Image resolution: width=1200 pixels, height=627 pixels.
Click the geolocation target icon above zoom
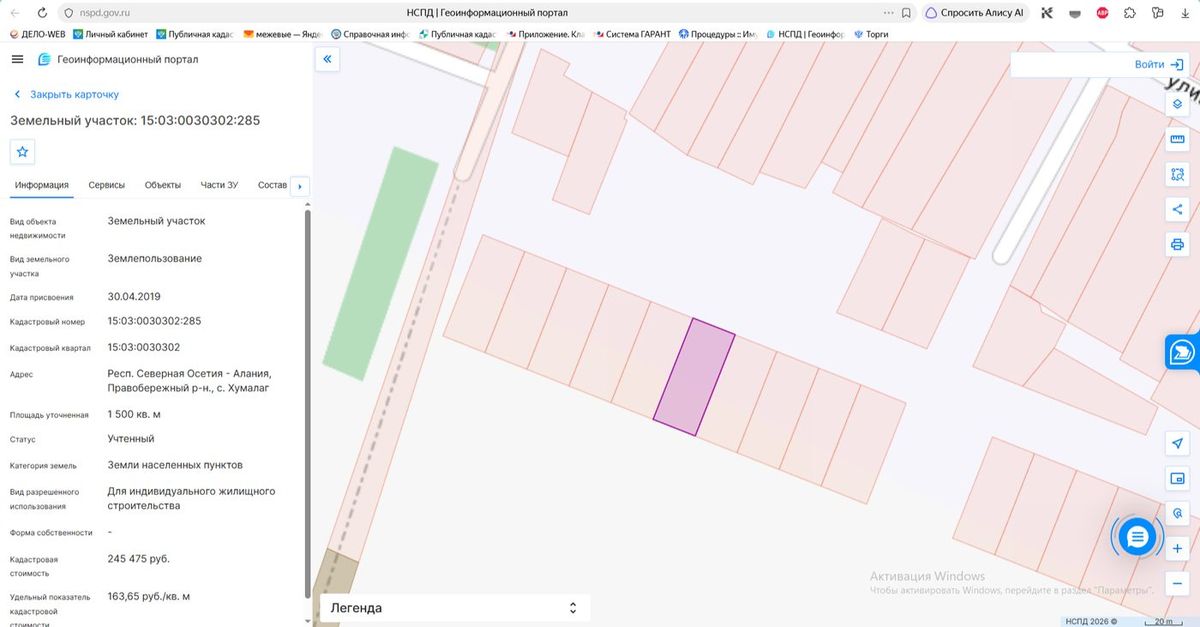(1177, 513)
